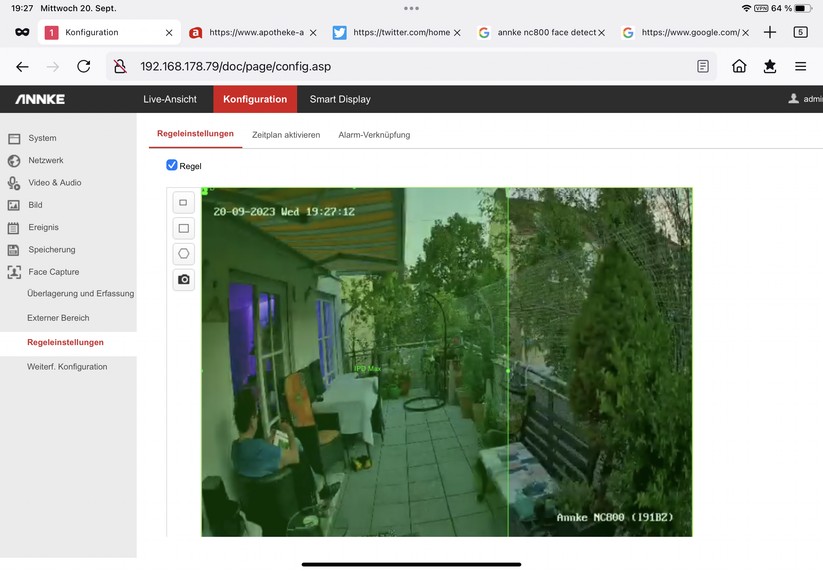Open the Alarm-Verknüpfung tab
This screenshot has width=823, height=571.
pyautogui.click(x=374, y=135)
